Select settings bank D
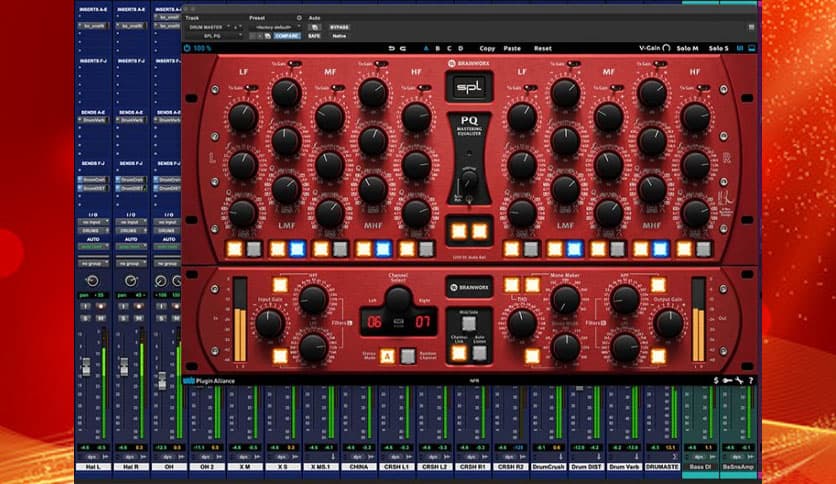 pos(461,48)
